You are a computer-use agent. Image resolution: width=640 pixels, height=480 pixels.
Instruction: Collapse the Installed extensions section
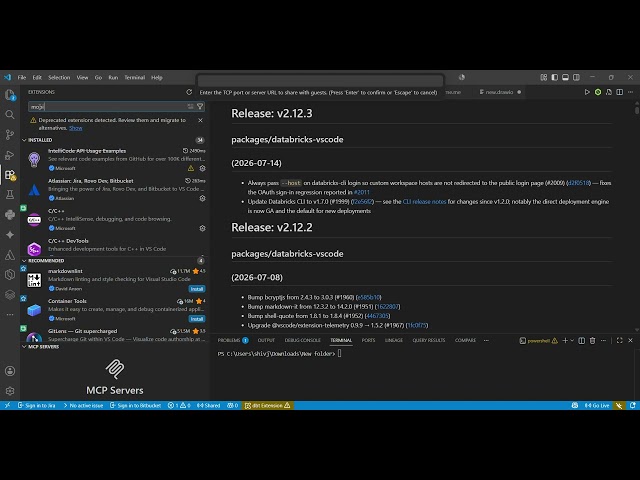[24, 140]
